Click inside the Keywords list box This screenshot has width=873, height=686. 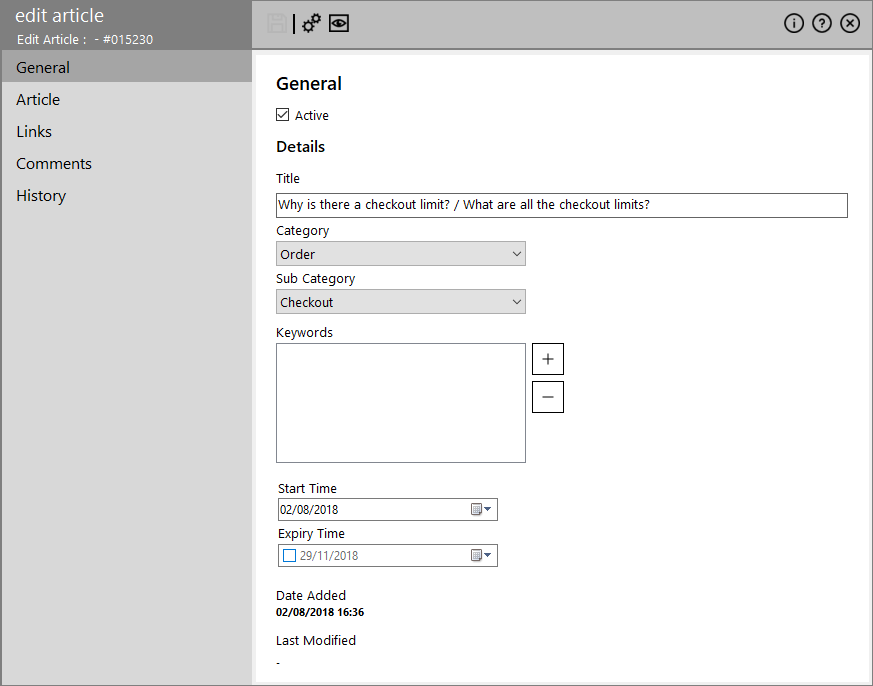click(x=401, y=403)
